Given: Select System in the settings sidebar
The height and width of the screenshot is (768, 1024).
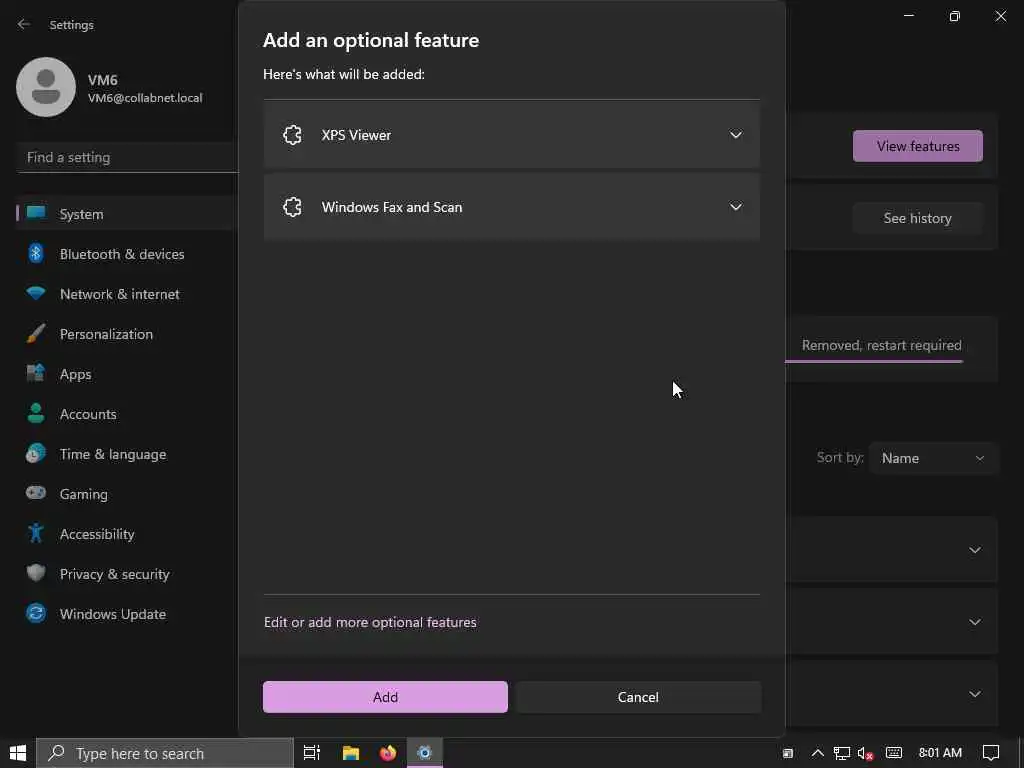Looking at the screenshot, I should point(127,214).
